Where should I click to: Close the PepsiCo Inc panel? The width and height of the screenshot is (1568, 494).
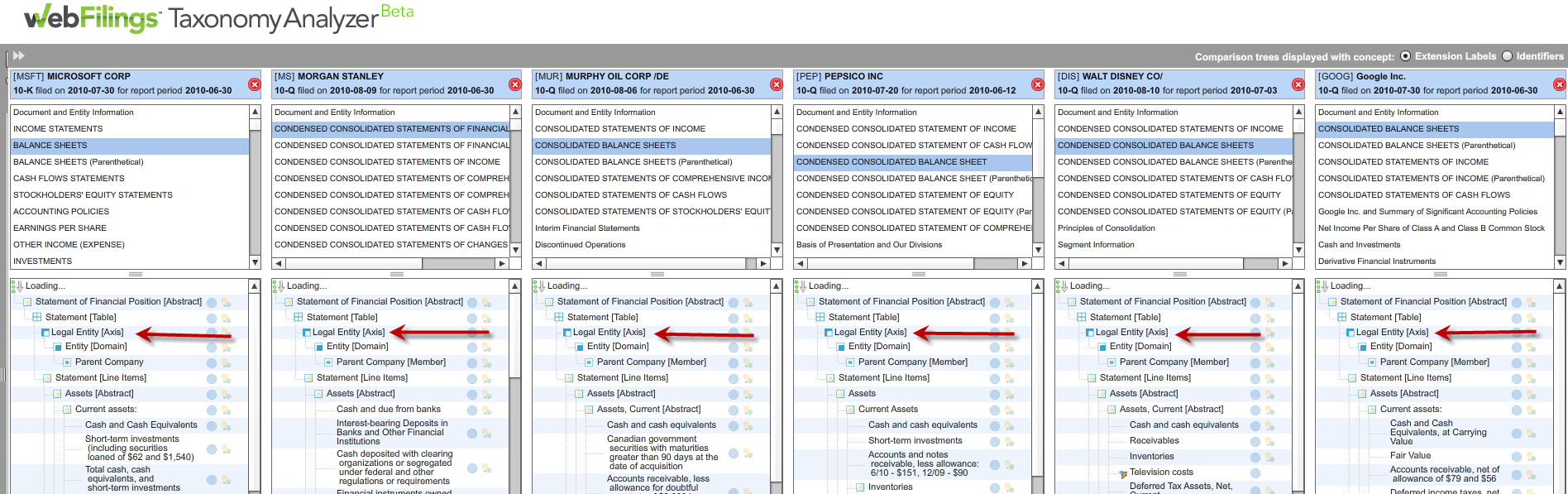[1038, 84]
